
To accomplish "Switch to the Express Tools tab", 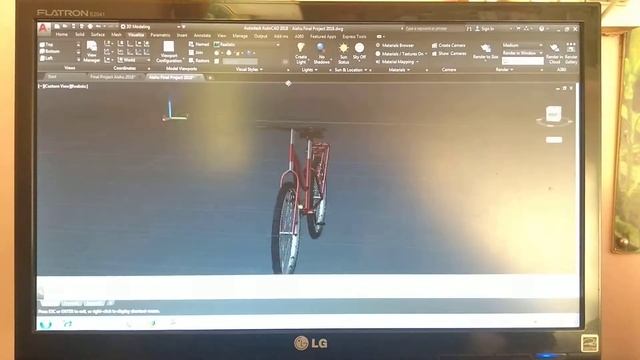I will (354, 36).
